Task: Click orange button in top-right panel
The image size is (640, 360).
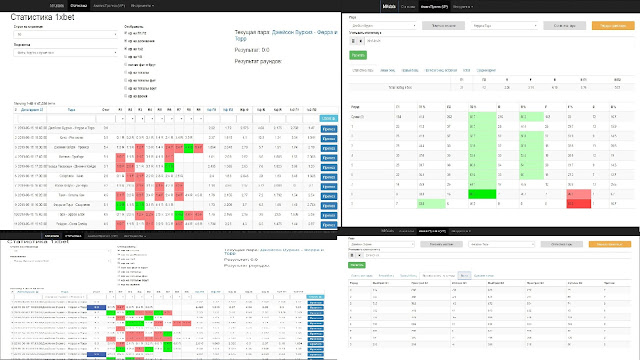Action: point(613,26)
